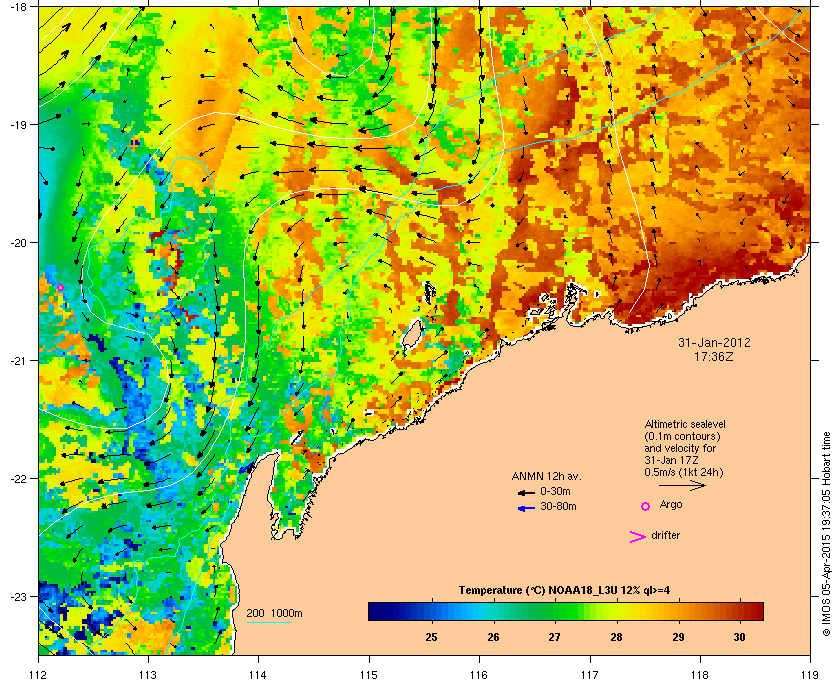840x680 pixels.
Task: Click the 'ANMN 12h av.' legend heading
Action: tap(546, 476)
